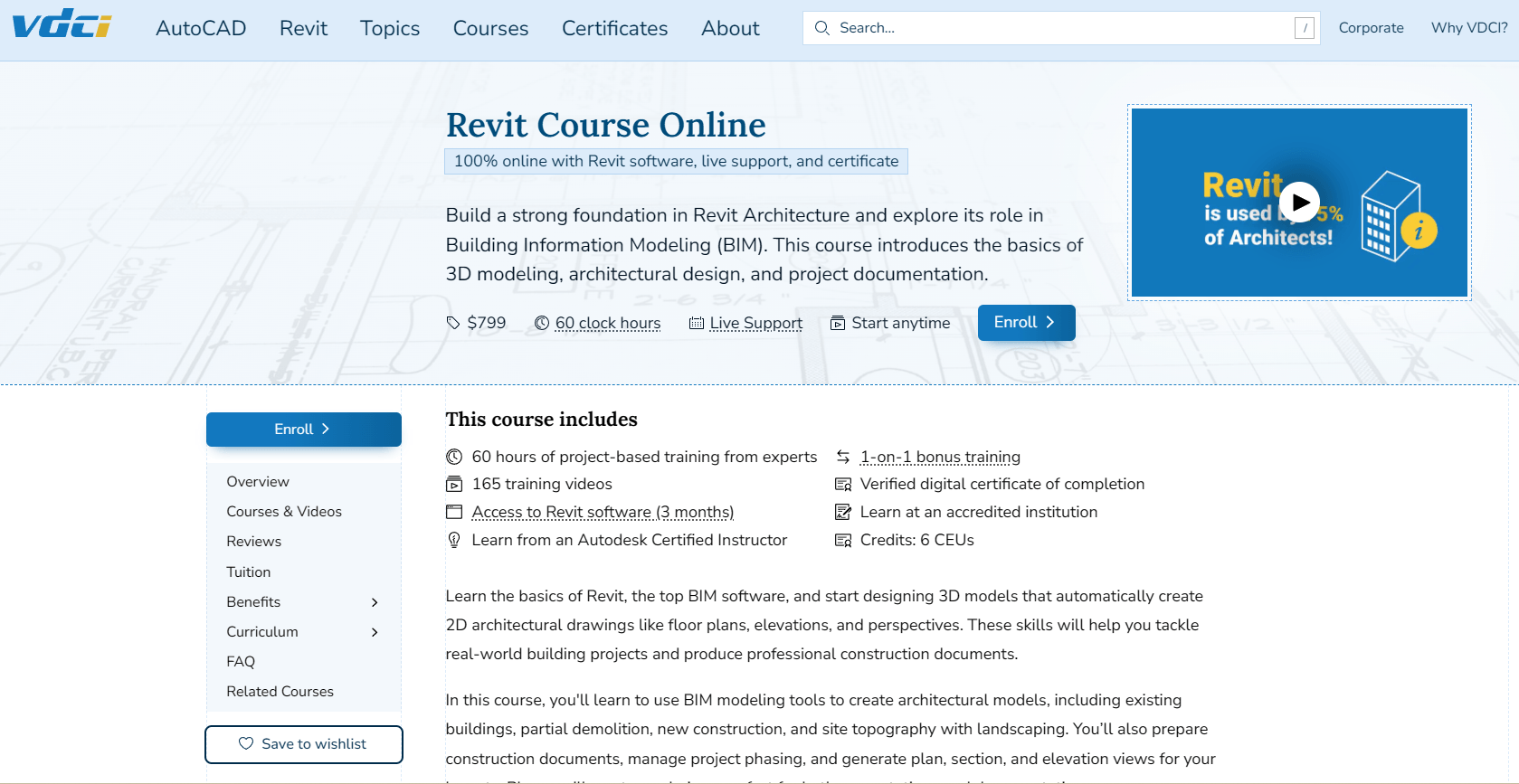Click the checklist icon beside accredited institution
1519x784 pixels.
[x=843, y=512]
